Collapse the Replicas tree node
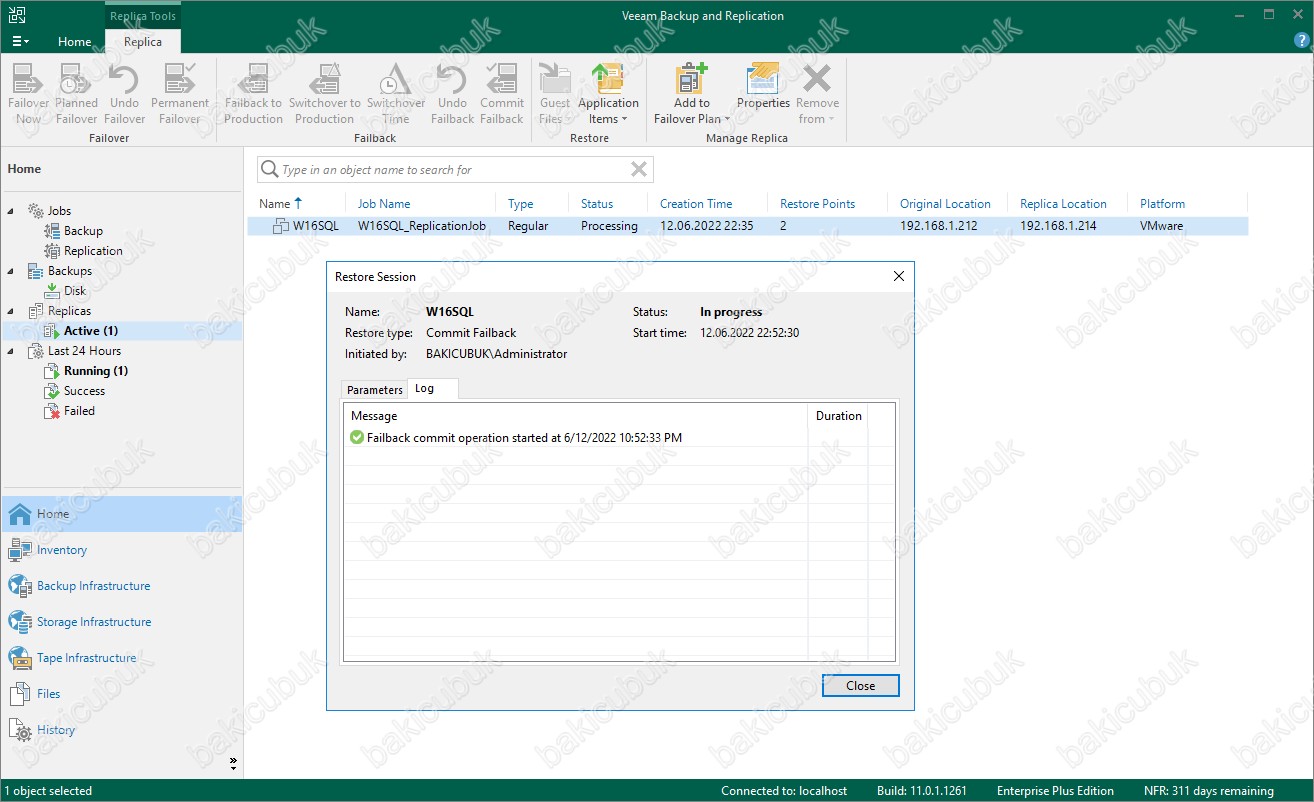 11,311
